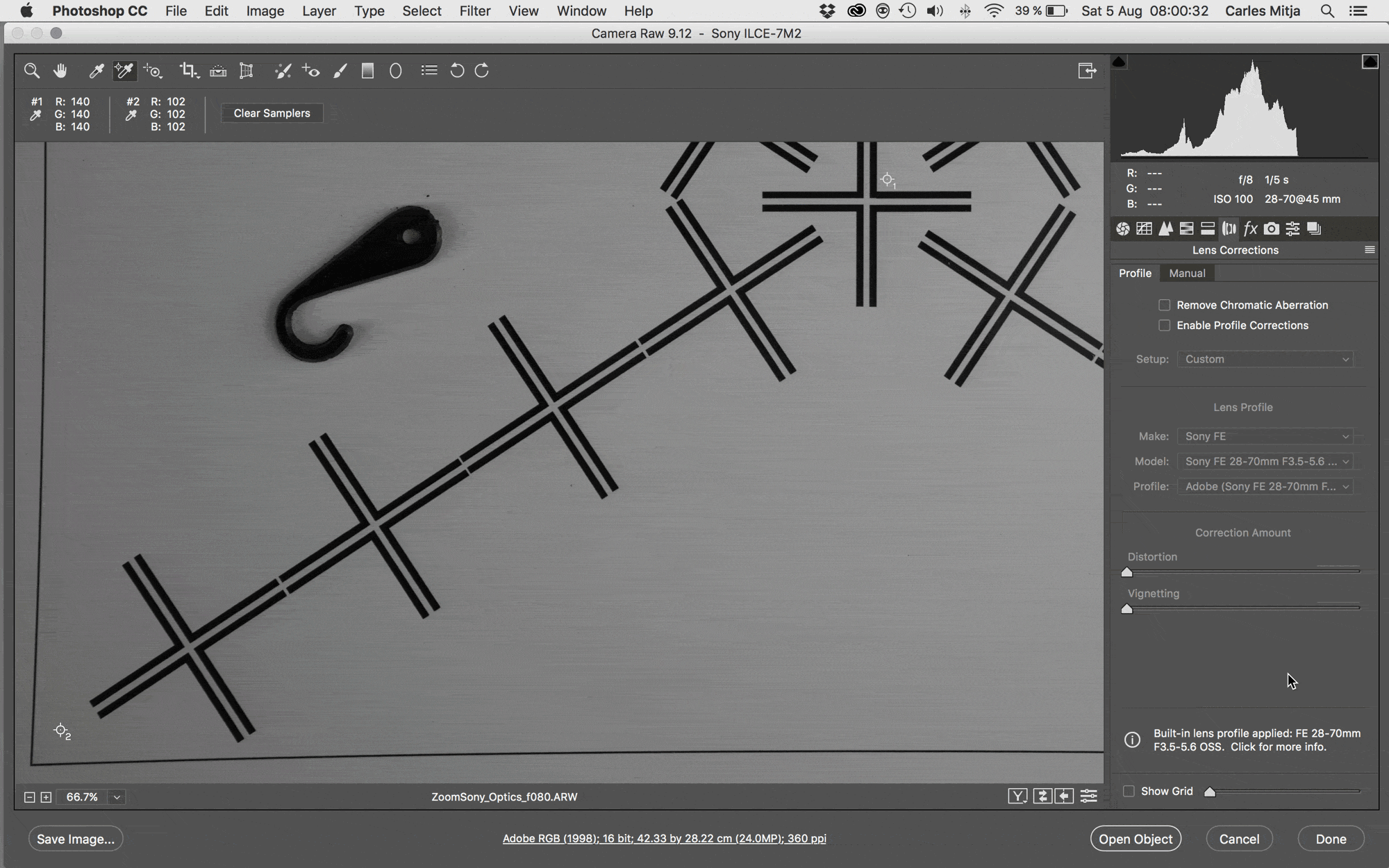Select the Crop tool

(x=188, y=70)
